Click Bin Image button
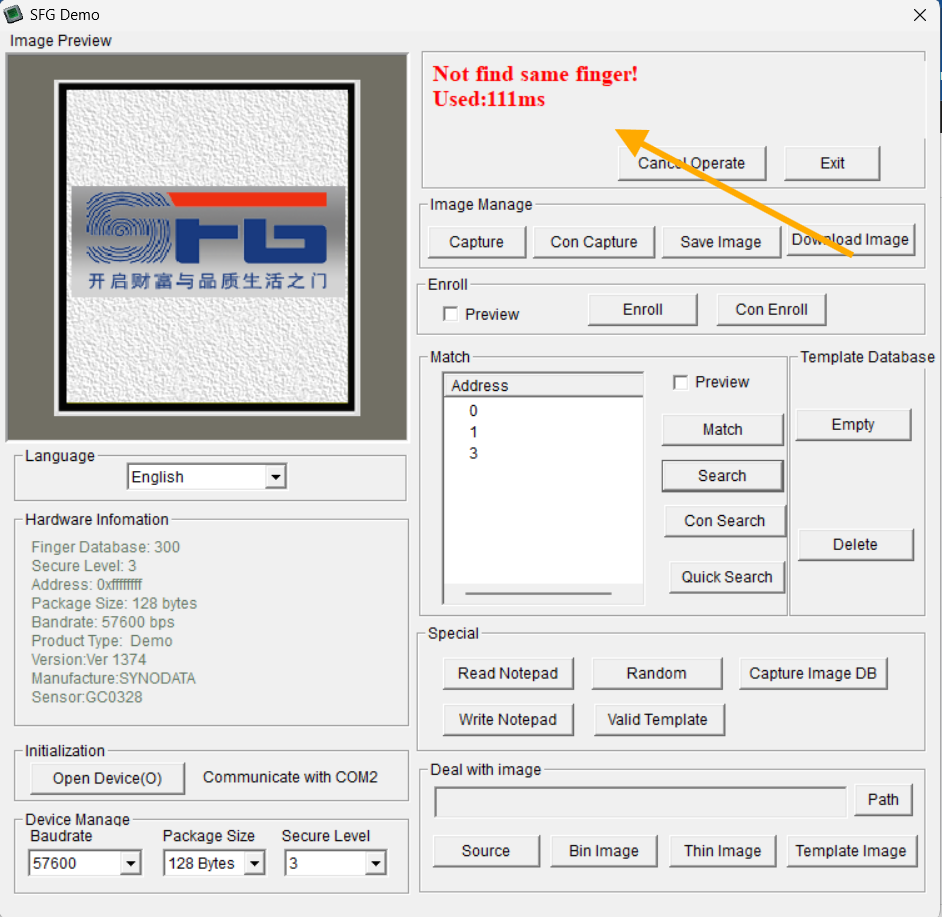The width and height of the screenshot is (942, 917). 604,851
